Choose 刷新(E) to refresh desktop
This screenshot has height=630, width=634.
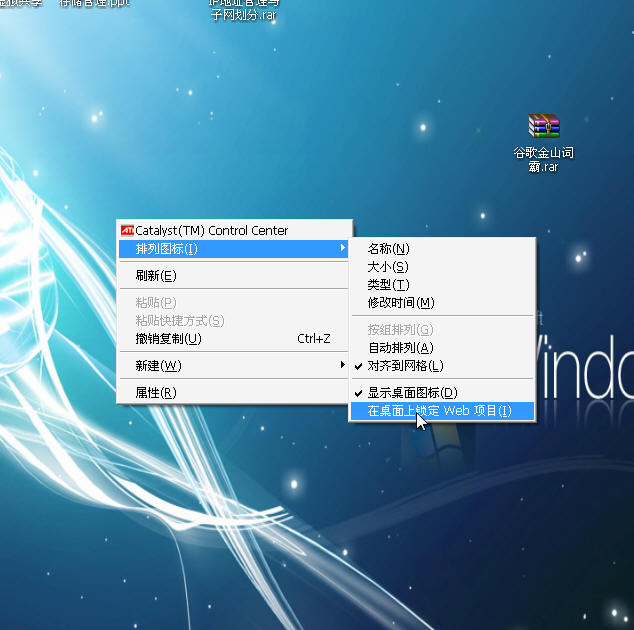tap(156, 276)
